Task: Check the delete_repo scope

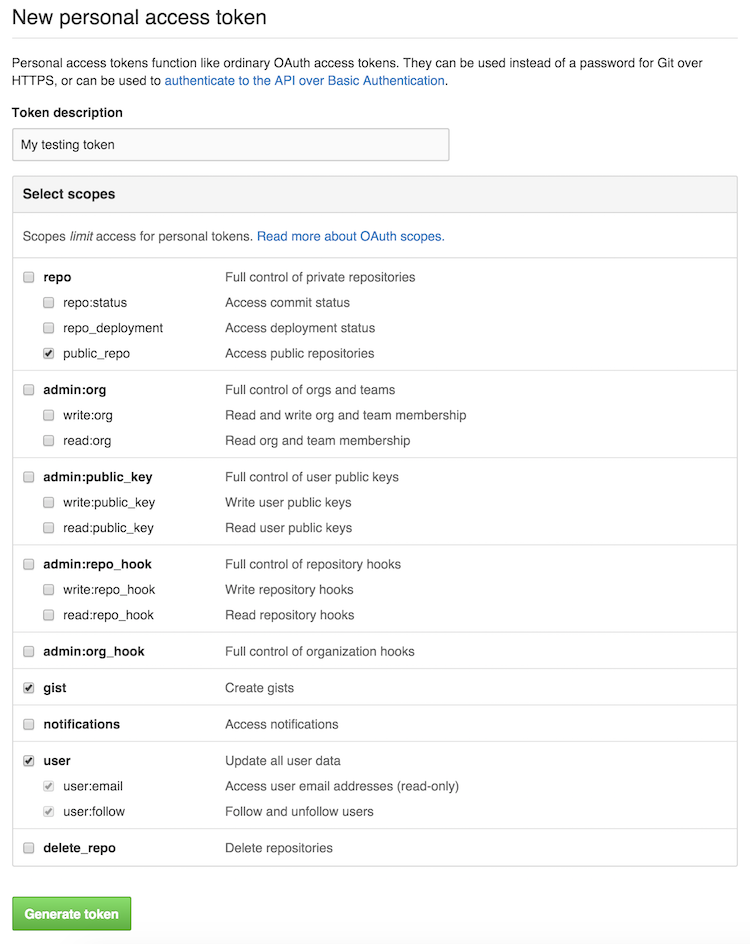Action: click(x=29, y=848)
